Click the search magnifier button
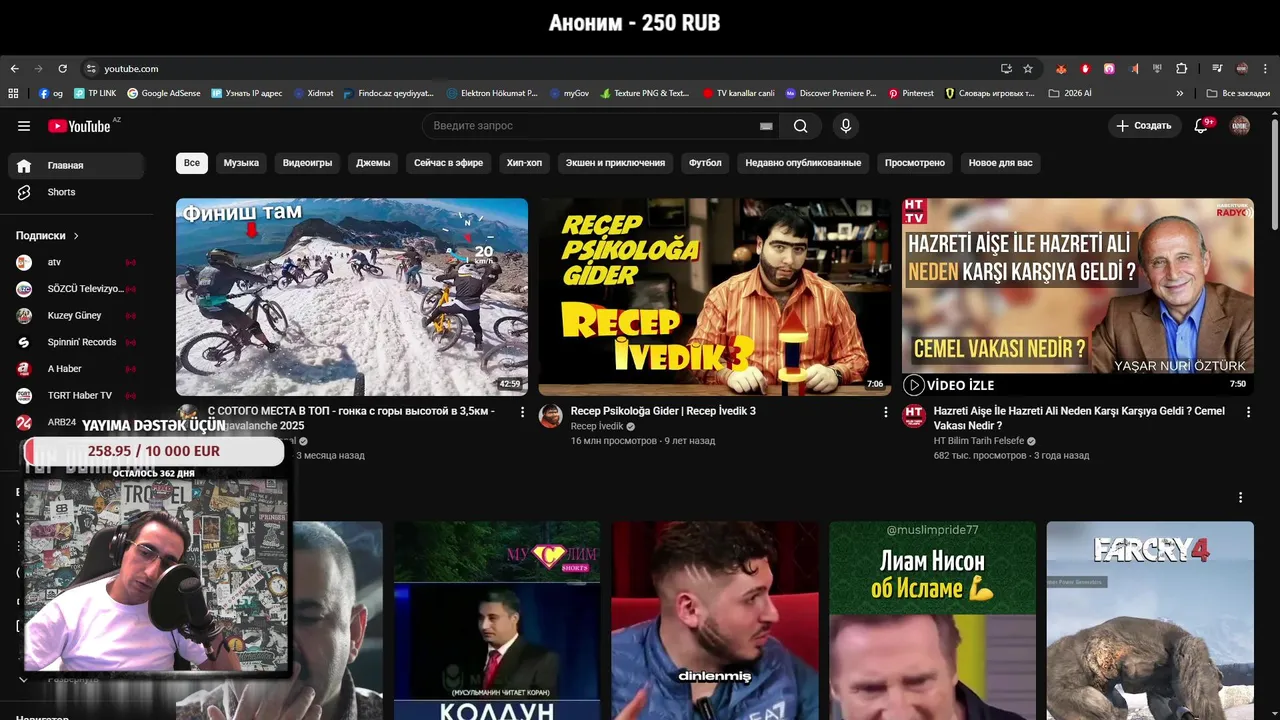 pyautogui.click(x=801, y=126)
